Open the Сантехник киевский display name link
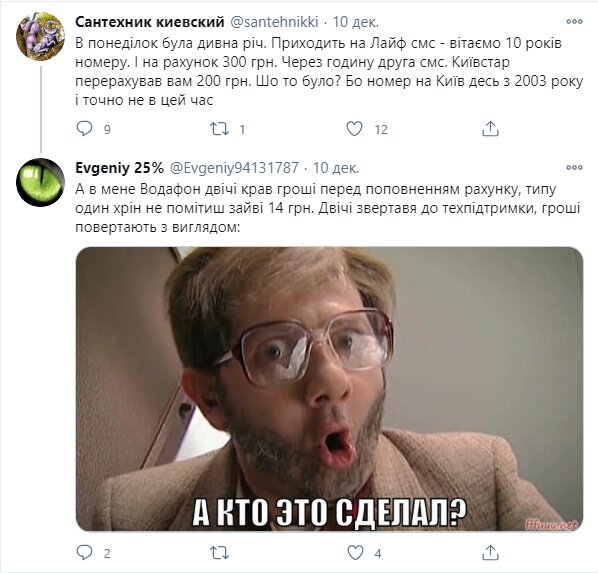598x573 pixels. 150,22
